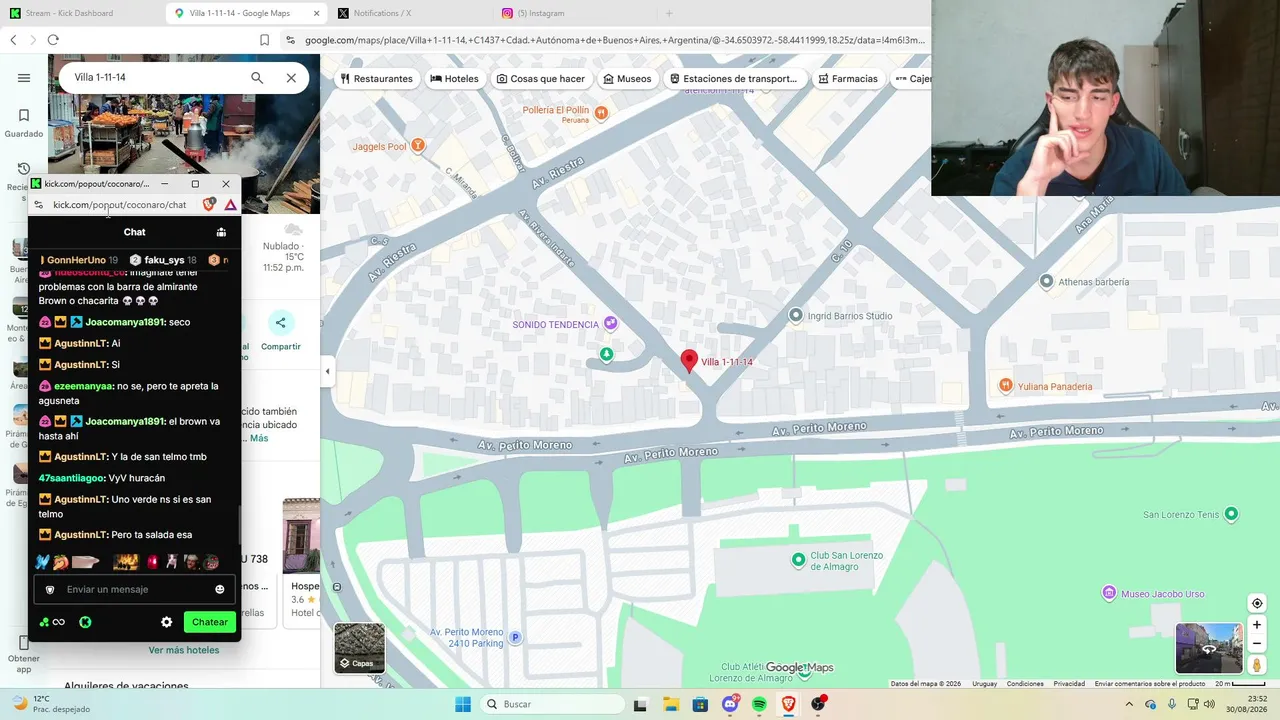The width and height of the screenshot is (1280, 720).
Task: Expand description with the Más link
Action: [259, 438]
